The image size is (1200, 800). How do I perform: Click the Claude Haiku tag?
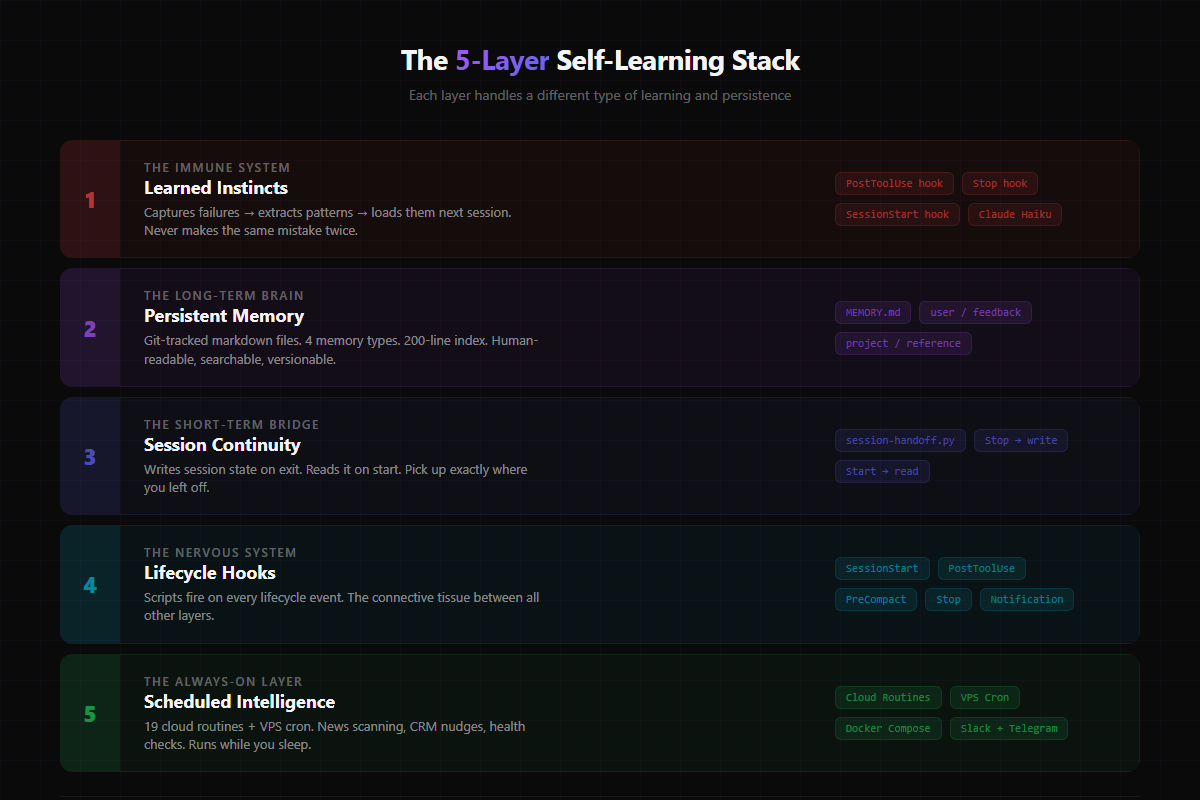point(1015,215)
